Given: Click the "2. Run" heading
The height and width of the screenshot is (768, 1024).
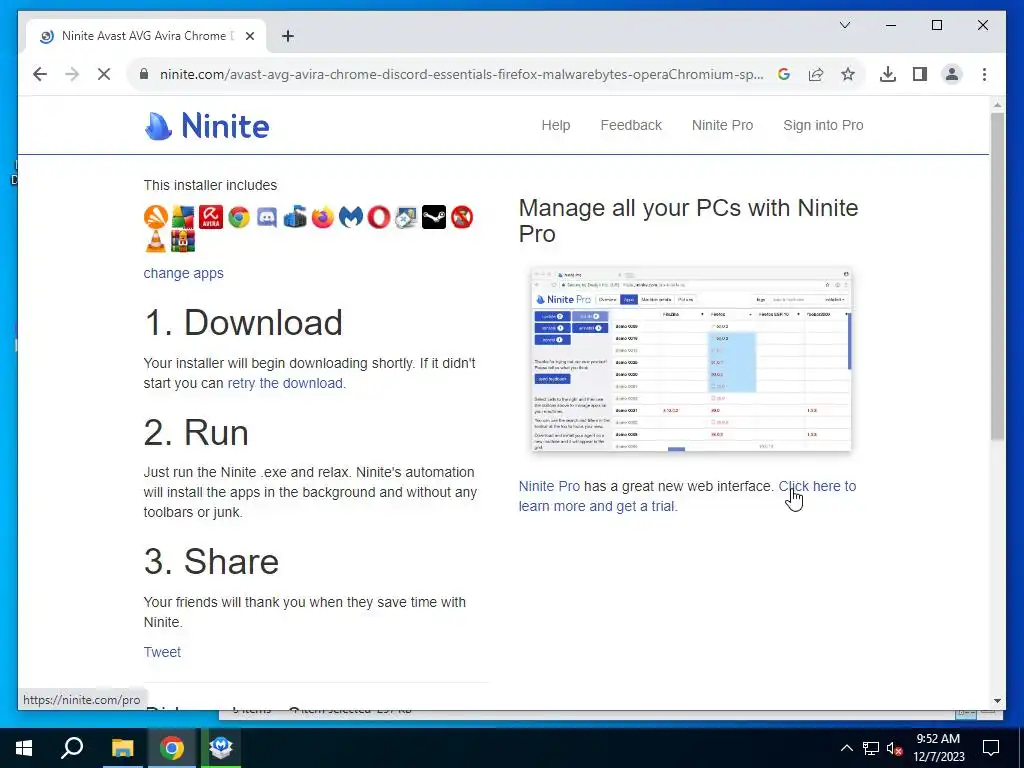Looking at the screenshot, I should tap(196, 432).
